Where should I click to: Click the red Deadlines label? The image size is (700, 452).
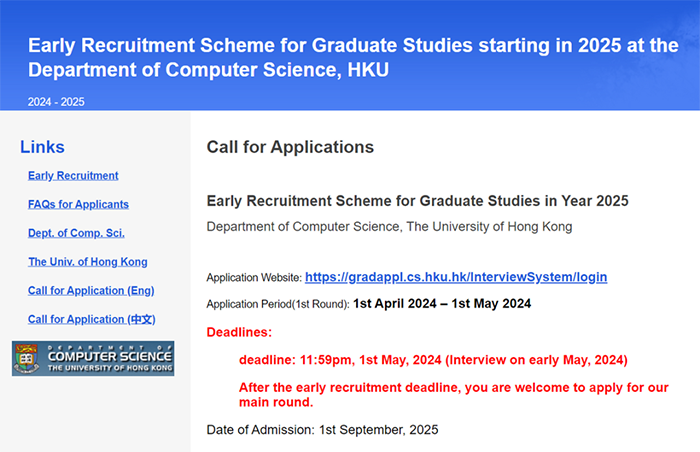pos(239,332)
